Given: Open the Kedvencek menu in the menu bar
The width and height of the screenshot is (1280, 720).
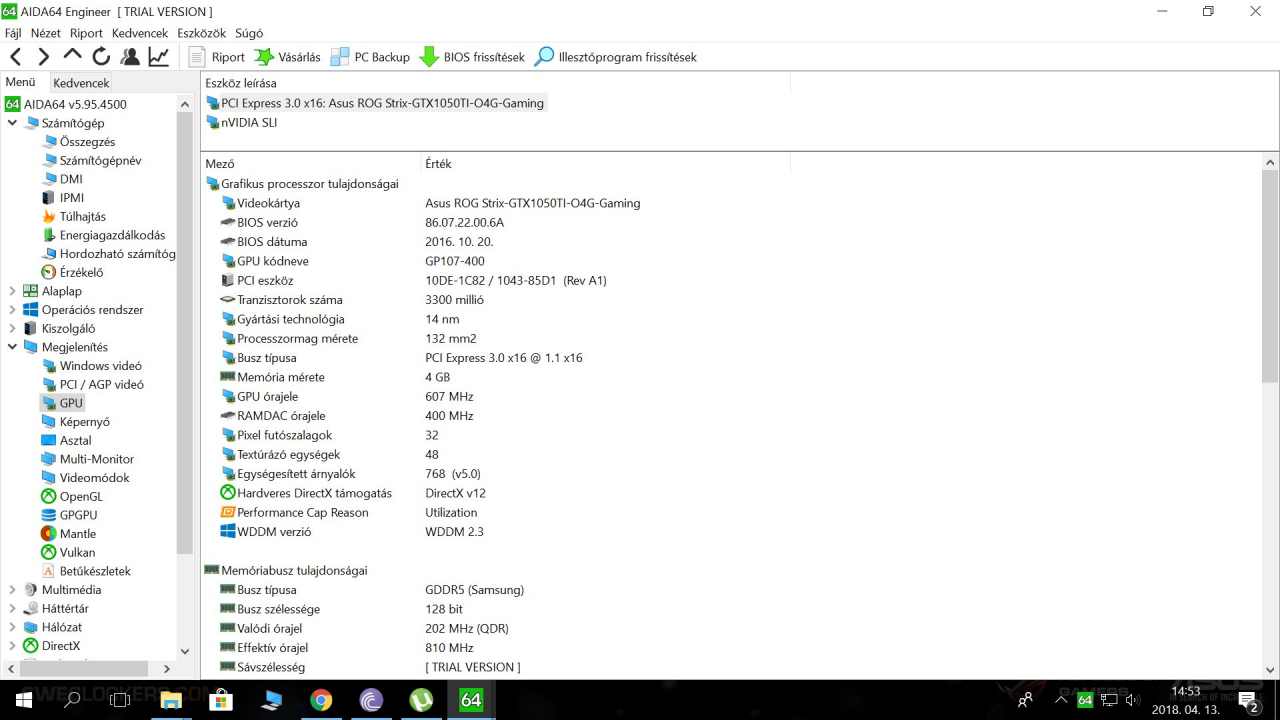Looking at the screenshot, I should (140, 33).
